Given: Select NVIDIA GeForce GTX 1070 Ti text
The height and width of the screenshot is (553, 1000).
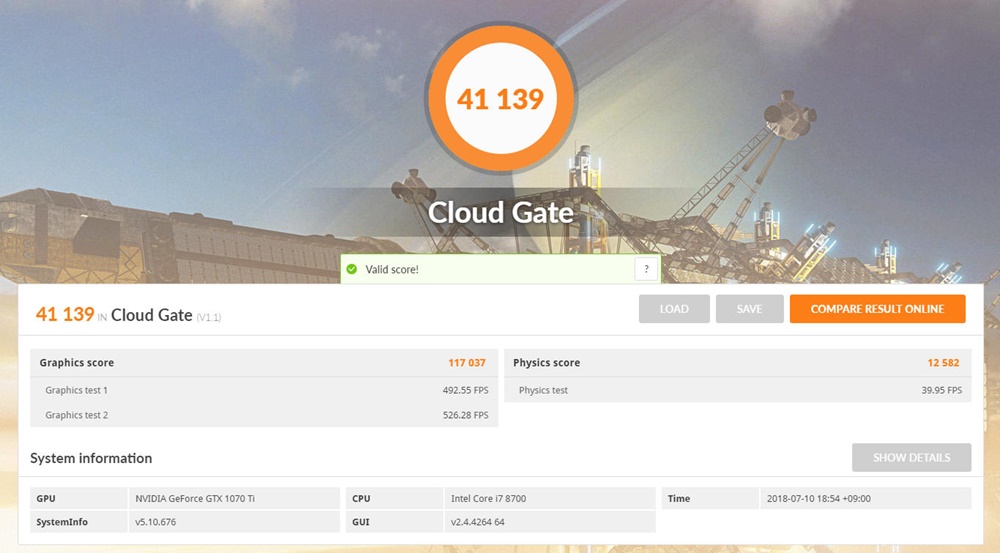Looking at the screenshot, I should 195,498.
